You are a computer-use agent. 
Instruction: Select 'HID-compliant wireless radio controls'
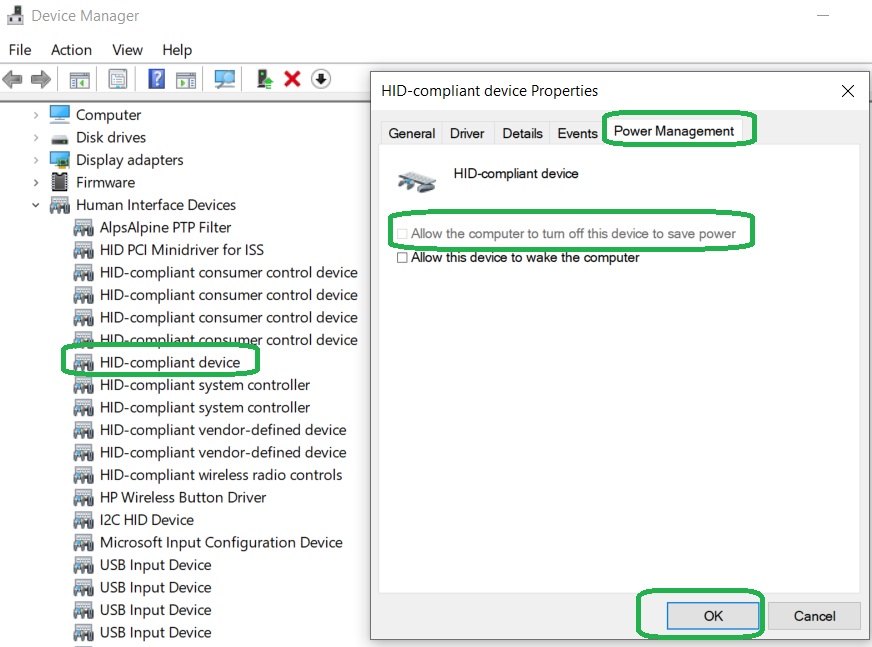tap(221, 475)
